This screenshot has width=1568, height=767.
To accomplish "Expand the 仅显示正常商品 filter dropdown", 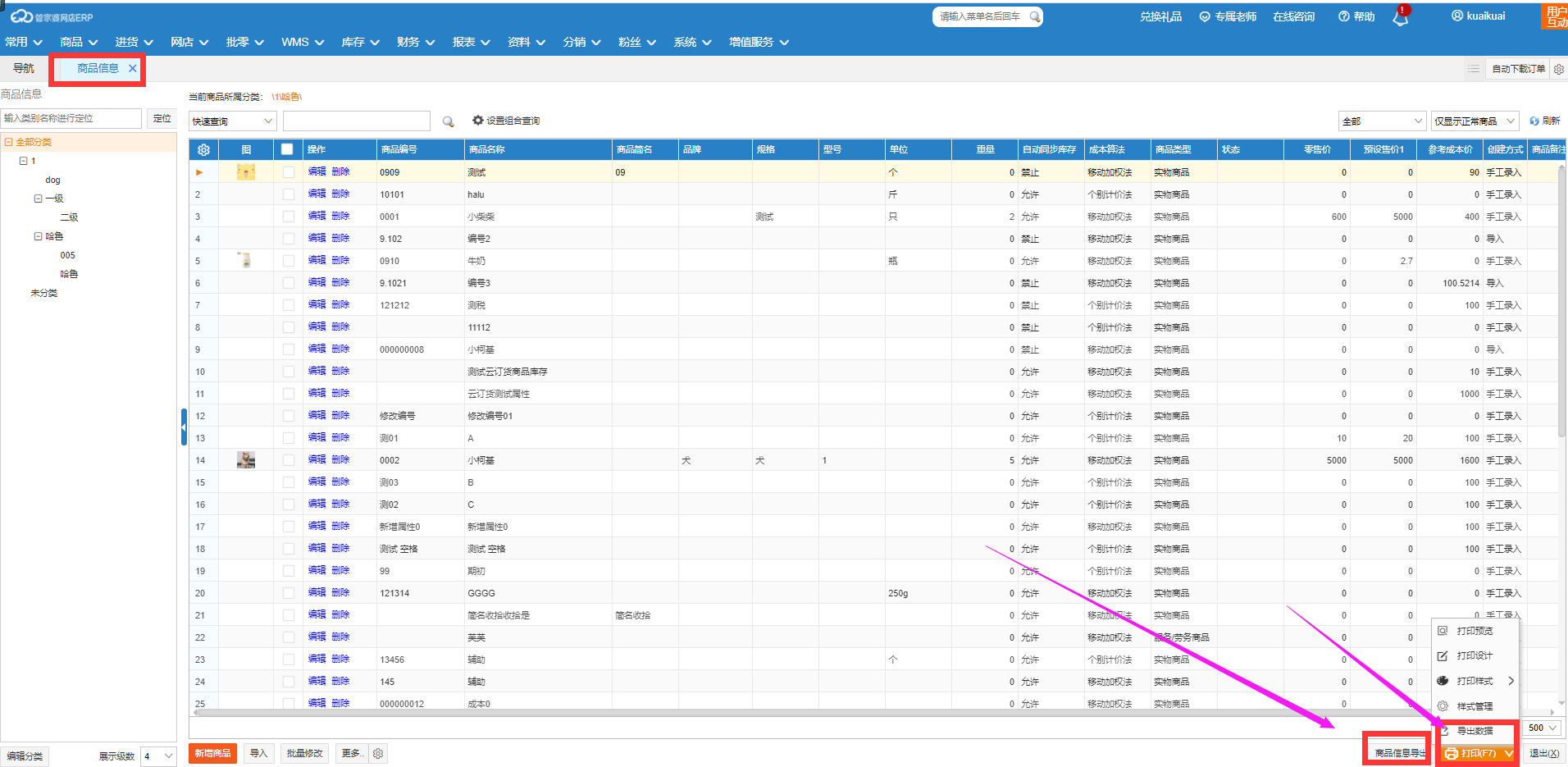I will pos(1474,121).
